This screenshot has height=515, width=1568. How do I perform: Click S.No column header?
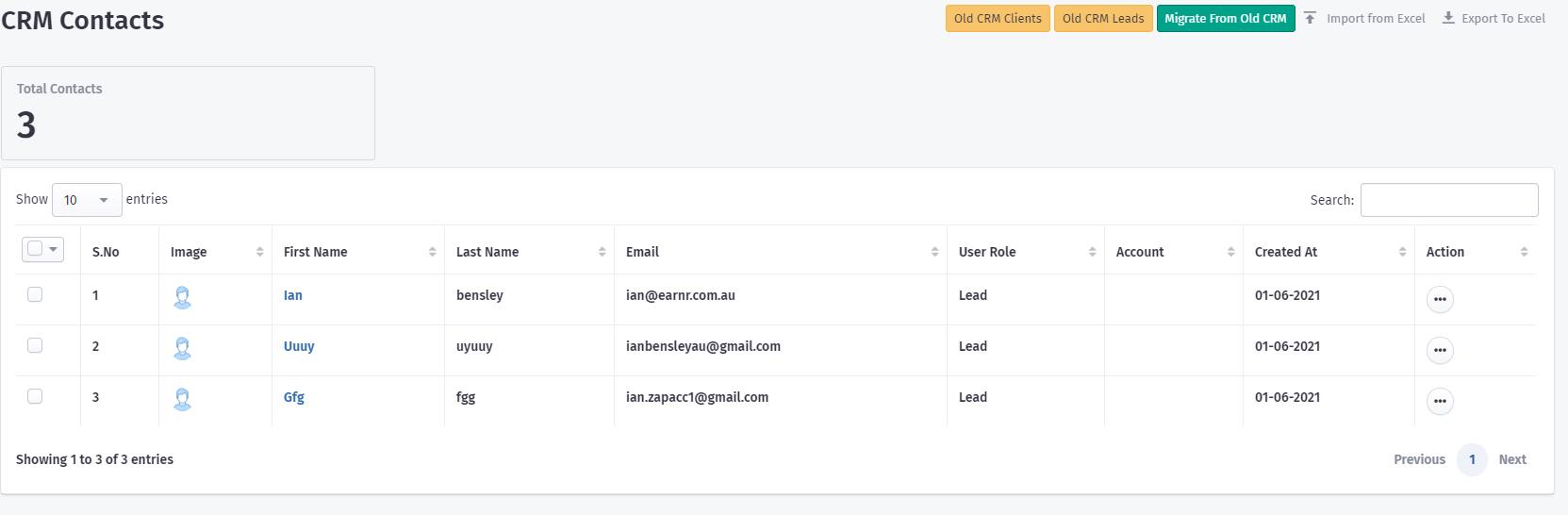click(x=106, y=252)
